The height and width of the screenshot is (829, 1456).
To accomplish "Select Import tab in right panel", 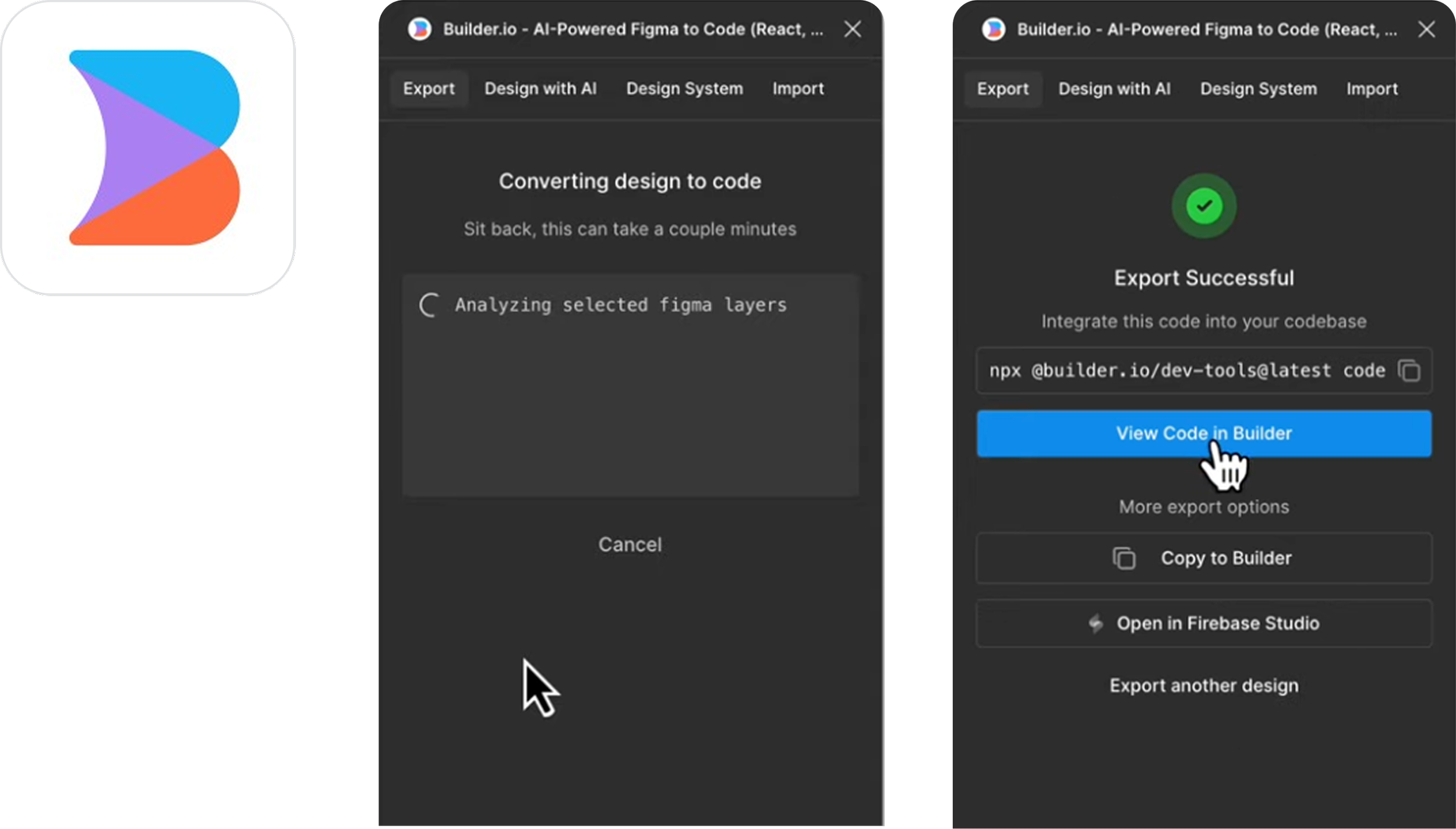I will tap(1372, 89).
